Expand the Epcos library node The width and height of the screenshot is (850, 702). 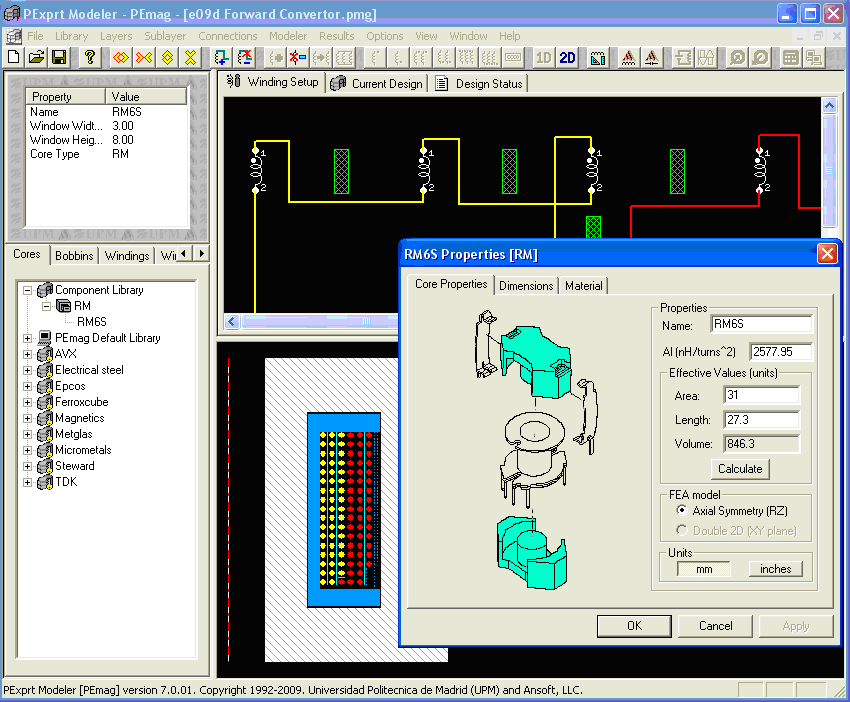click(27, 387)
